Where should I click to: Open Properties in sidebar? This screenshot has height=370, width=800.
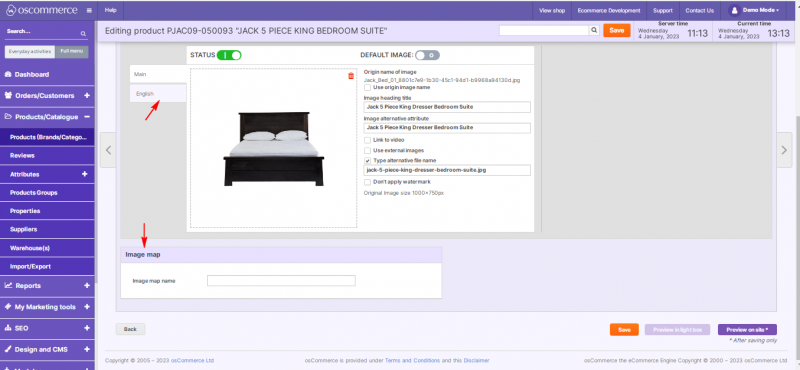pyautogui.click(x=47, y=211)
